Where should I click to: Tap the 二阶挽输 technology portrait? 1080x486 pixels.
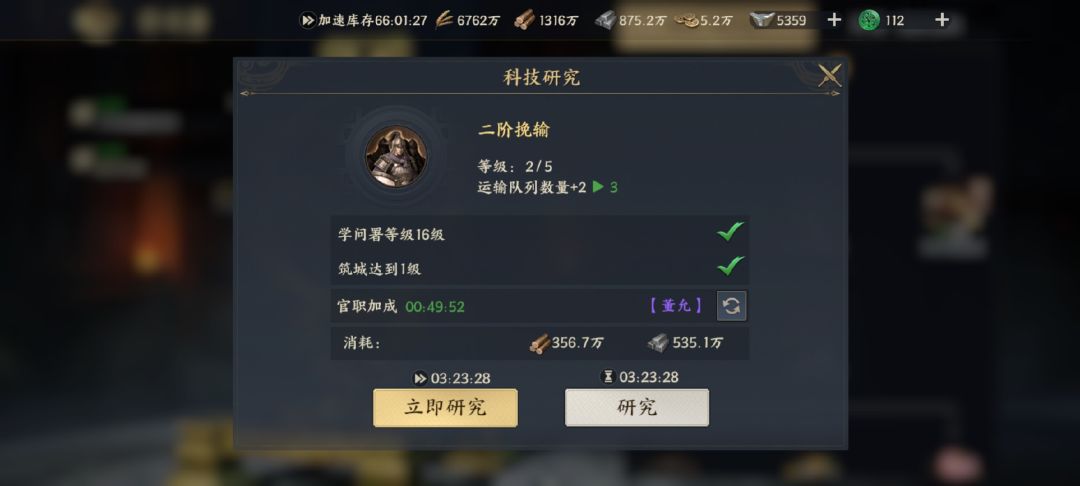click(395, 156)
